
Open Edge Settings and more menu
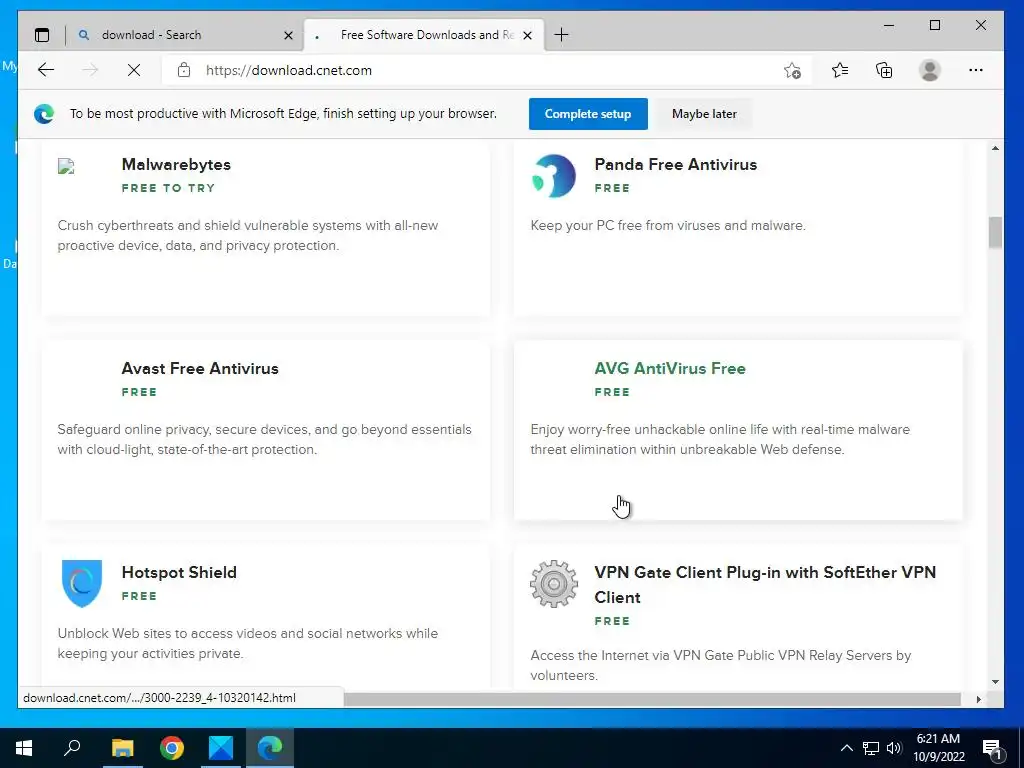point(976,70)
